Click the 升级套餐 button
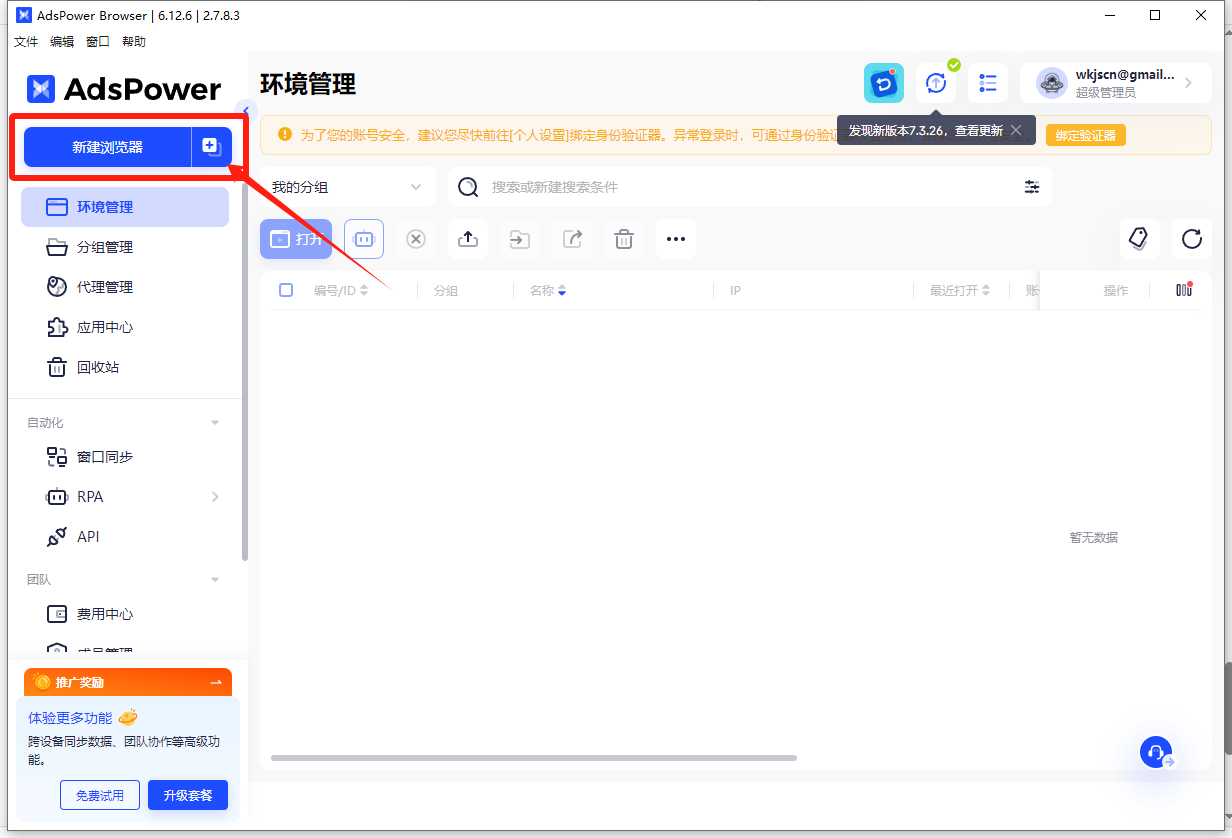1232x838 pixels. (x=188, y=795)
